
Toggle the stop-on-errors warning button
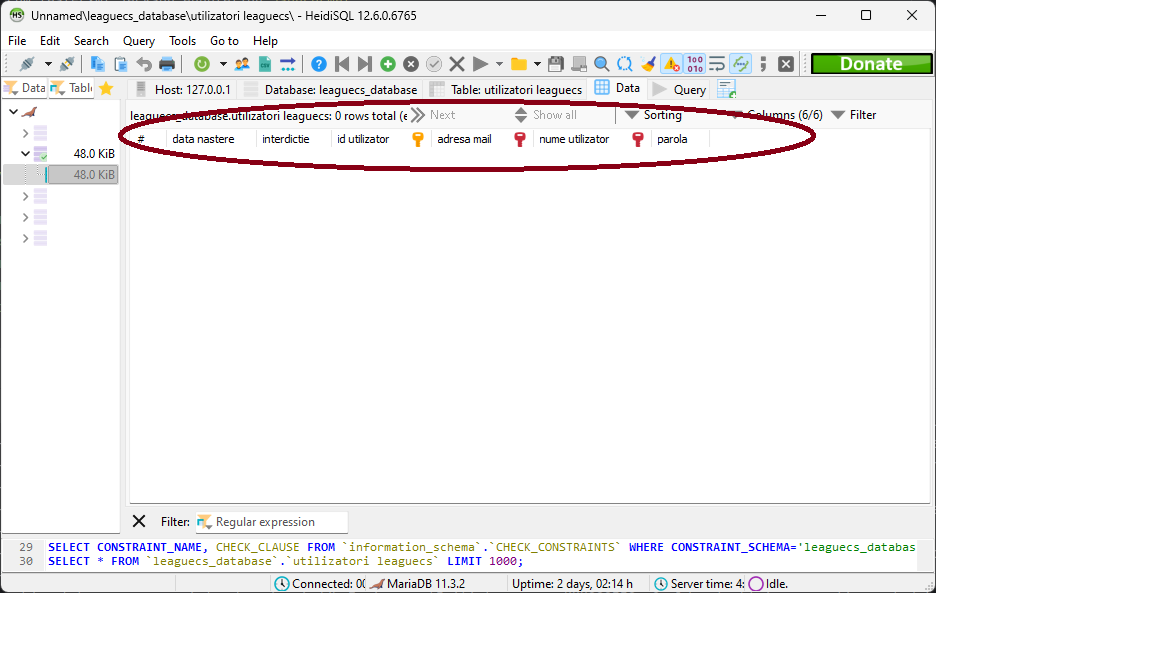[x=672, y=64]
